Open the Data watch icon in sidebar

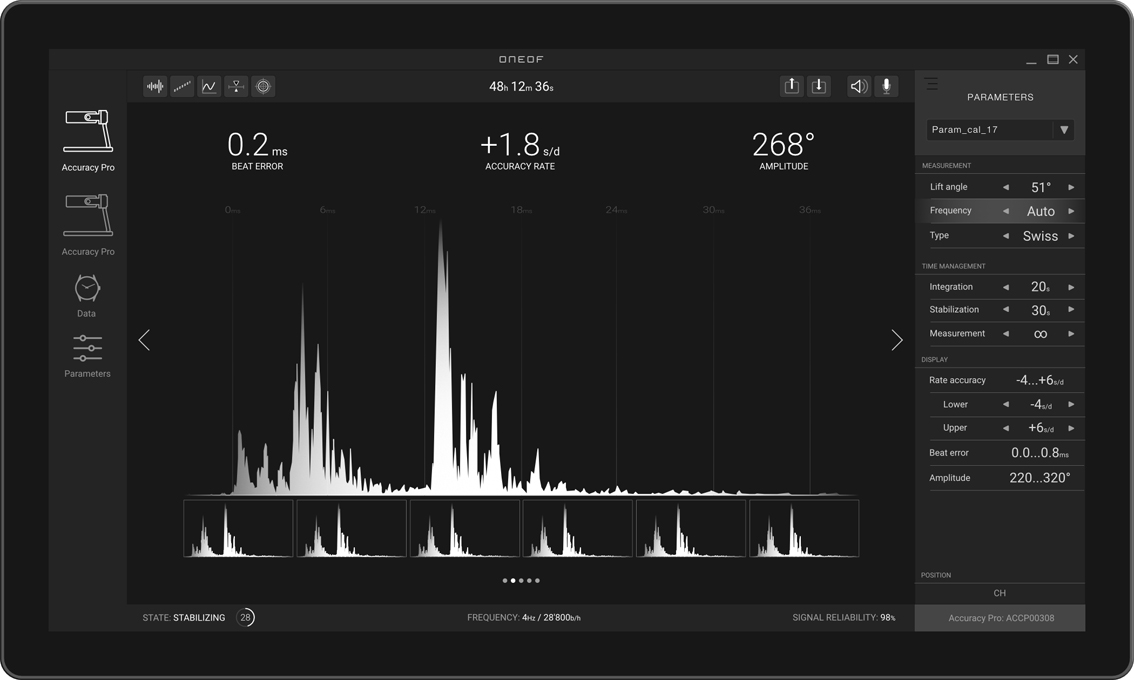click(87, 295)
